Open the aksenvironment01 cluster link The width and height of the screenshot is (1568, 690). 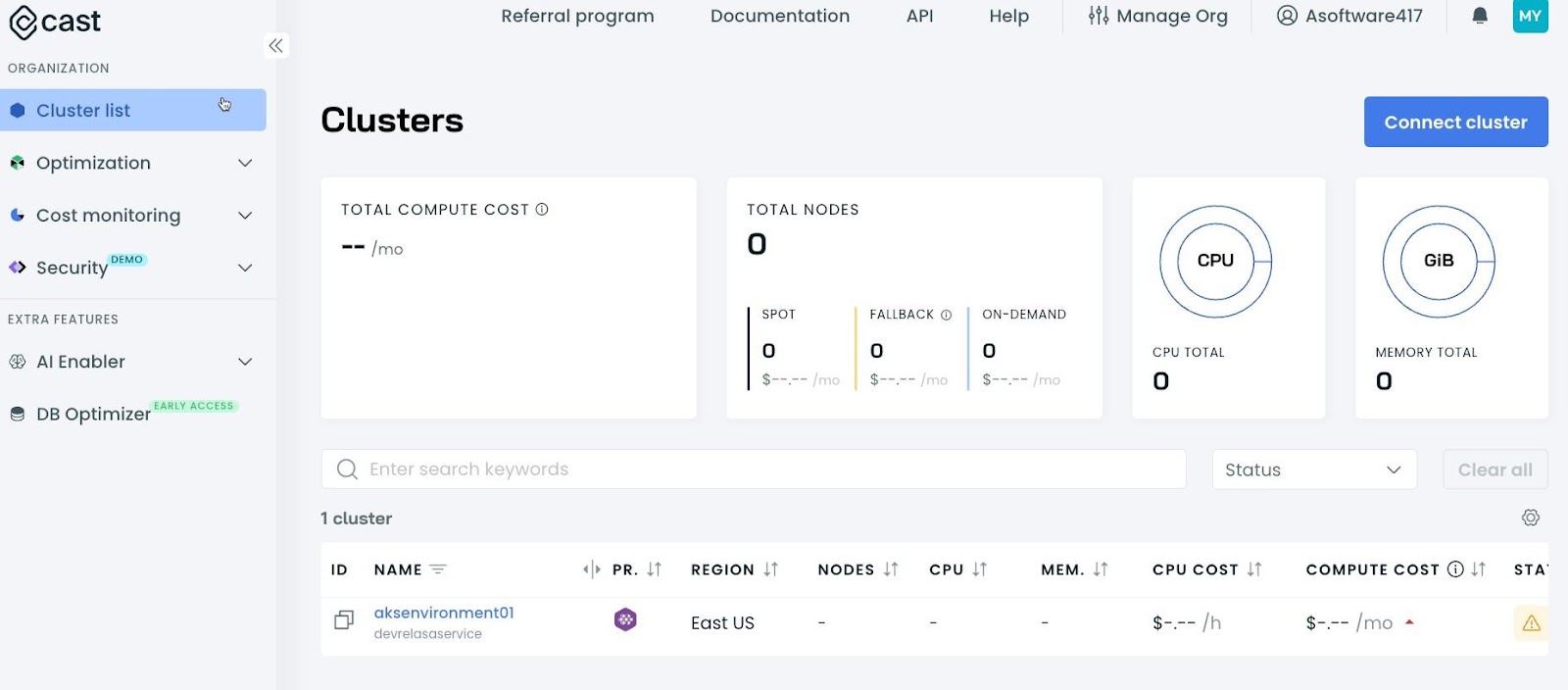pyautogui.click(x=444, y=613)
